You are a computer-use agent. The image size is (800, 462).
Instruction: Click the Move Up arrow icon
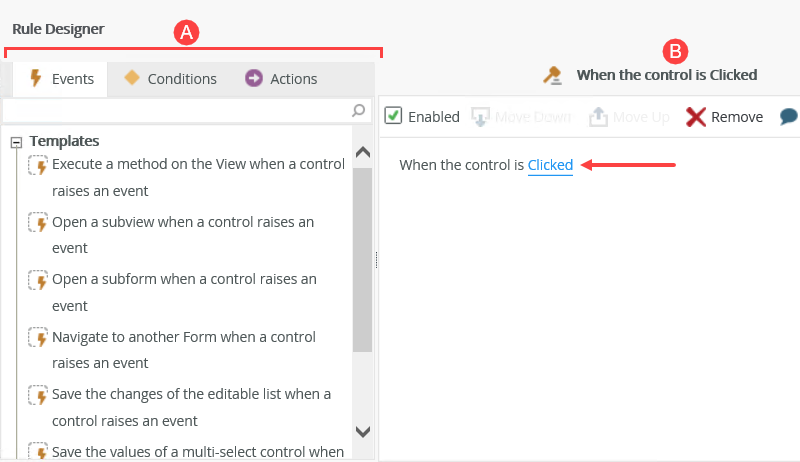(598, 117)
